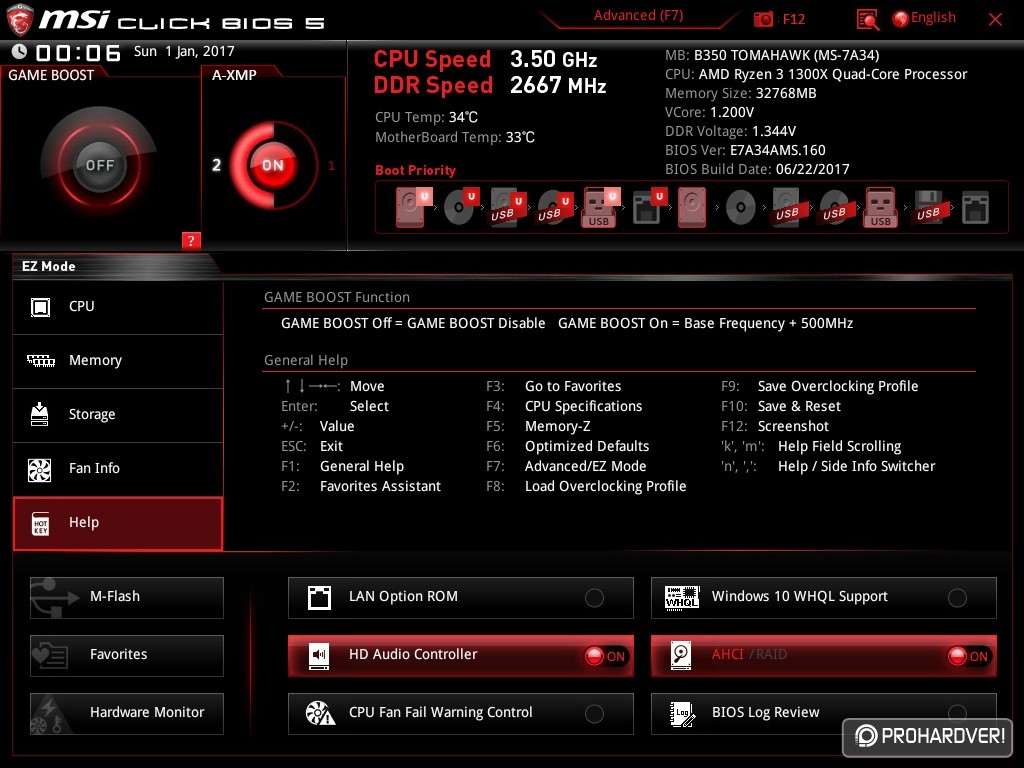The width and height of the screenshot is (1024, 768).
Task: Open the search magnifier icon in top bar
Action: coord(867,19)
